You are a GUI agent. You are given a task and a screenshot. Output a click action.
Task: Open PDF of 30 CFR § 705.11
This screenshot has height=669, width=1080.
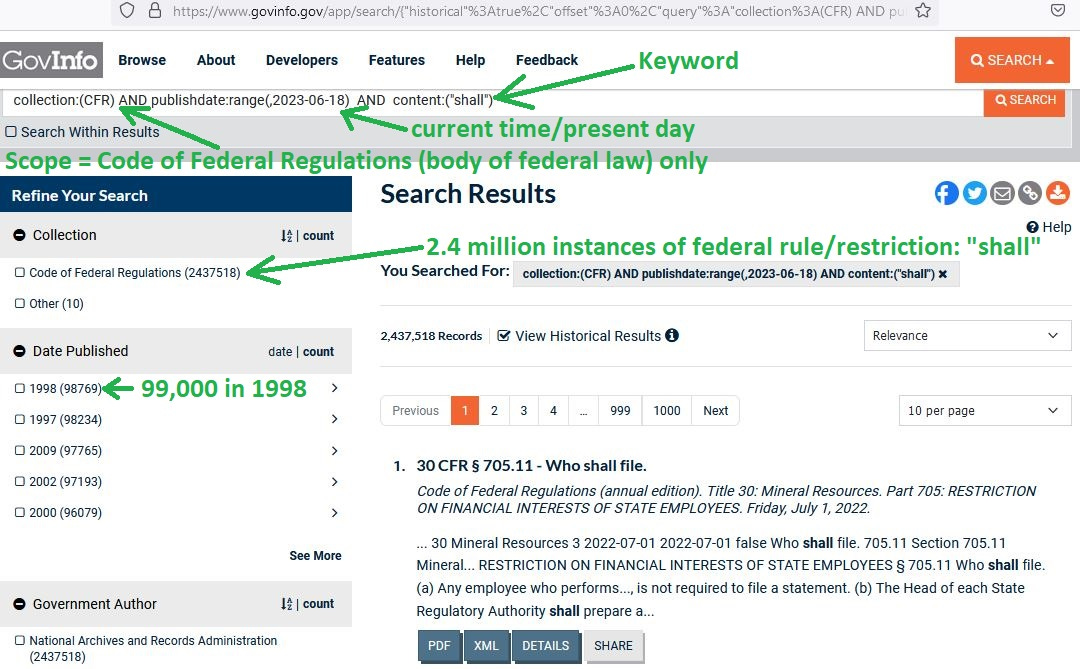(x=439, y=646)
